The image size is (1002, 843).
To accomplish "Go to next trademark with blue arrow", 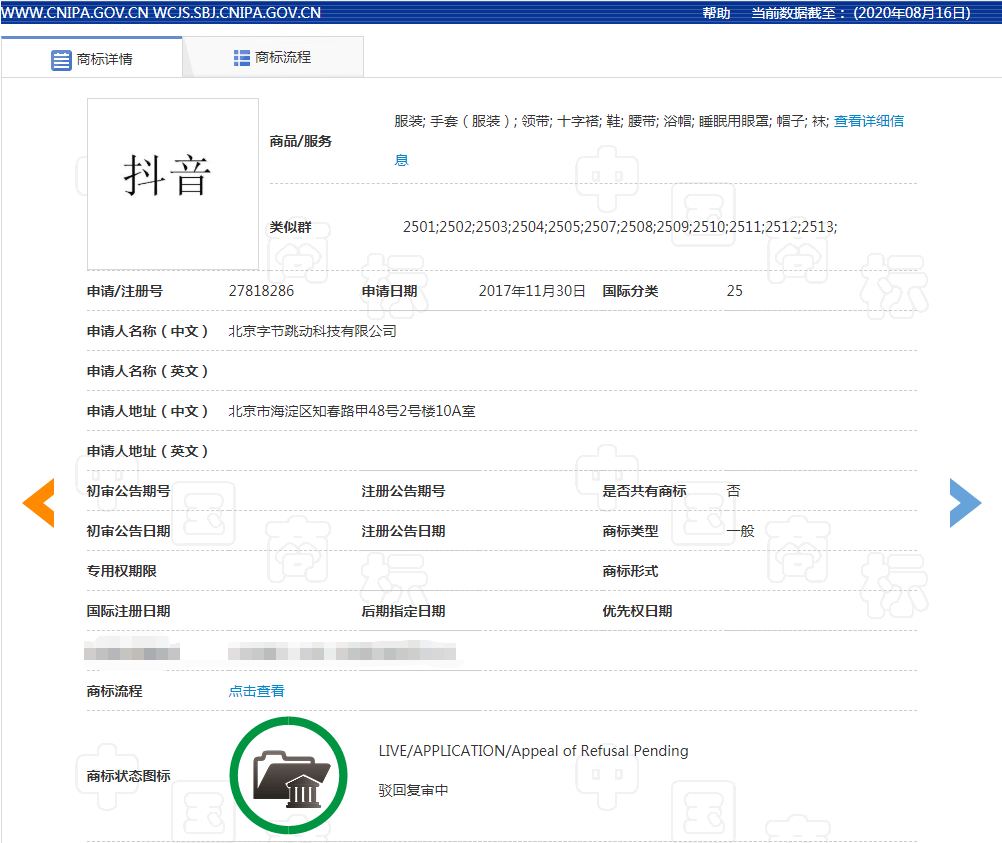I will point(965,502).
